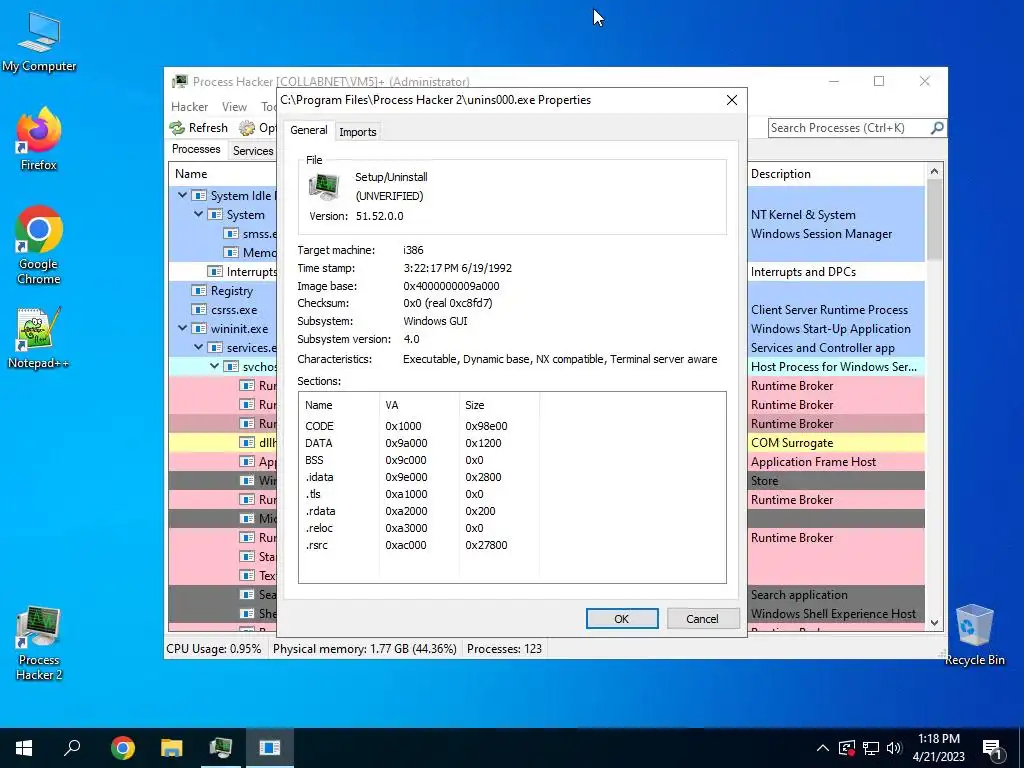Open My Computer desktop icon
The image size is (1024, 768).
(x=39, y=42)
